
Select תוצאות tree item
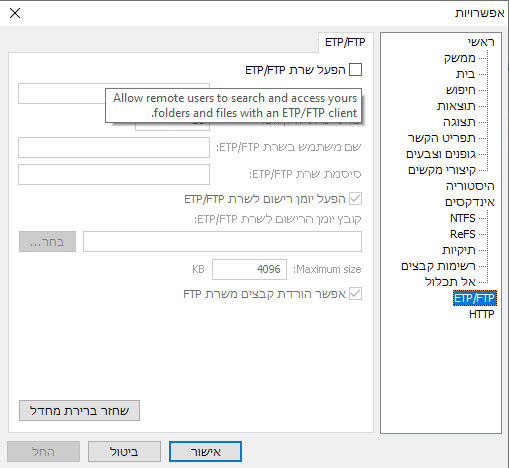(x=456, y=106)
